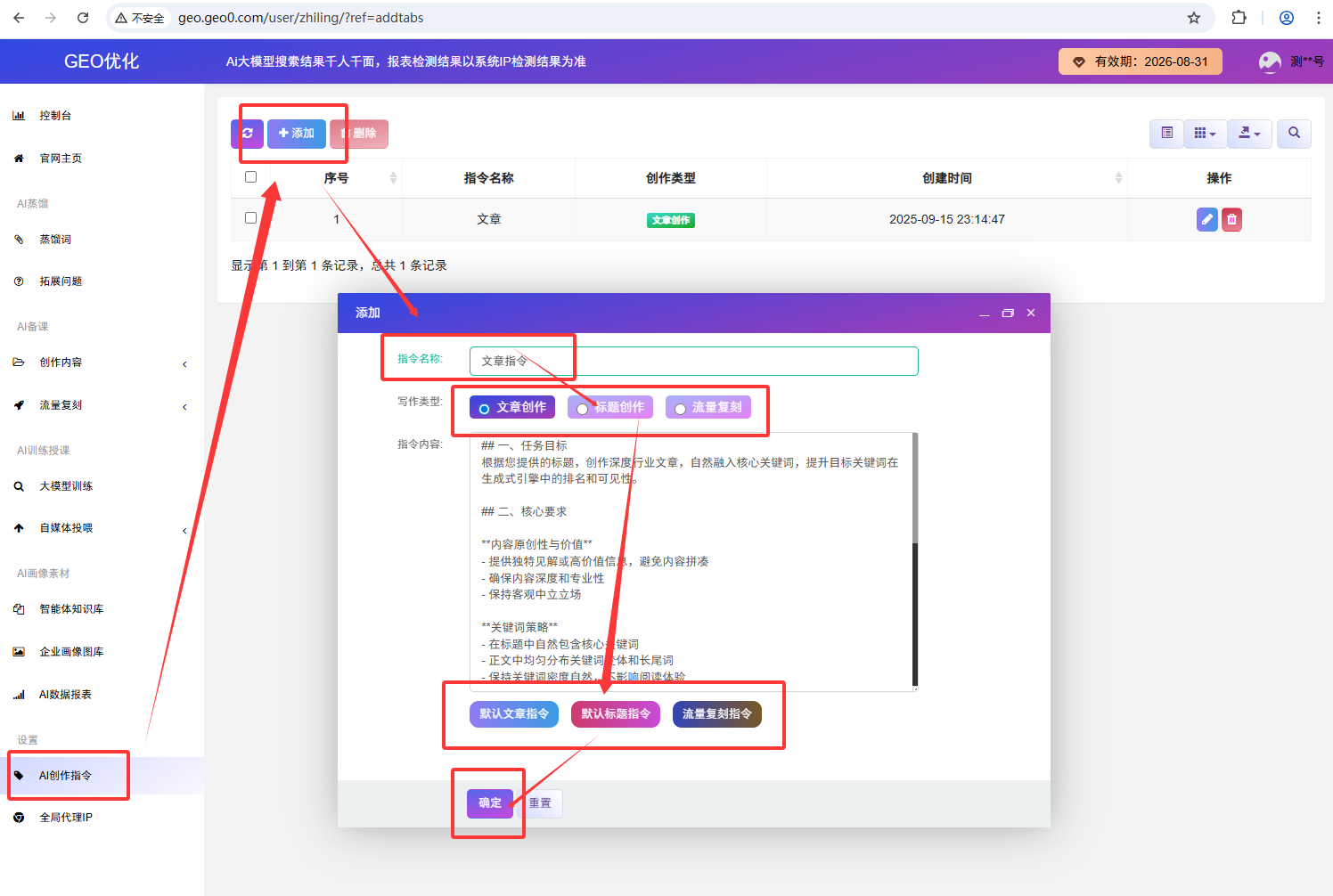Go to 大模型训练 in the sidebar
Screen dimensions: 1333x896
pos(66,486)
